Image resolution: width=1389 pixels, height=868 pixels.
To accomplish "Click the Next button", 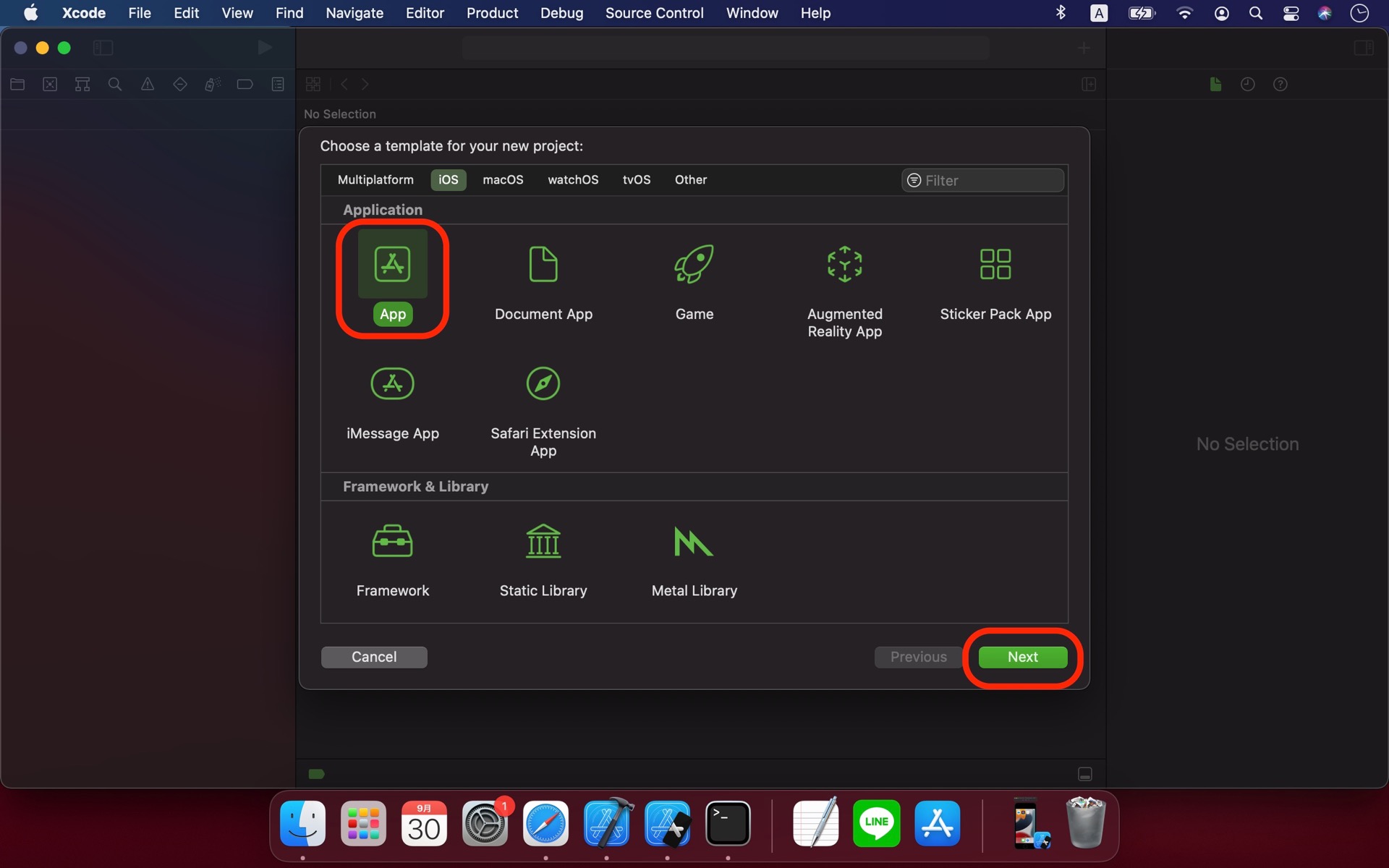I will (1022, 657).
